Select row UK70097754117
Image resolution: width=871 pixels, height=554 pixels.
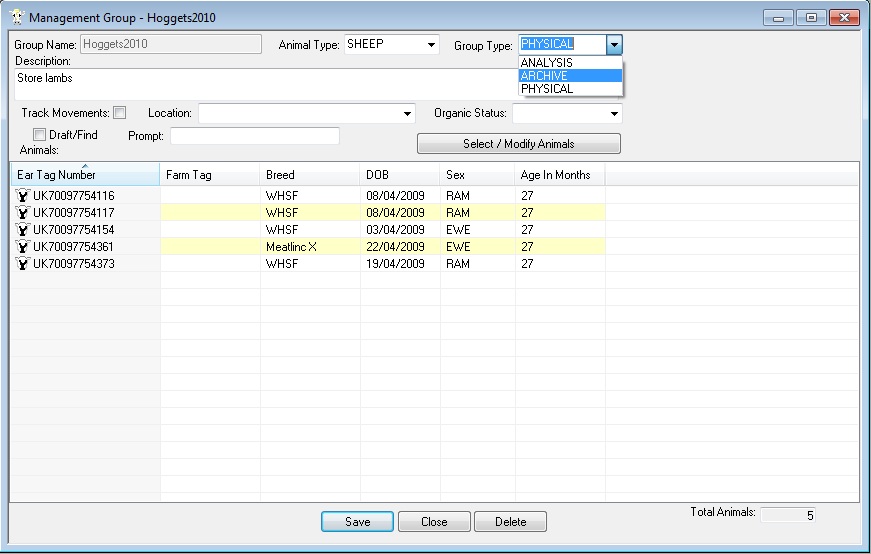click(308, 212)
